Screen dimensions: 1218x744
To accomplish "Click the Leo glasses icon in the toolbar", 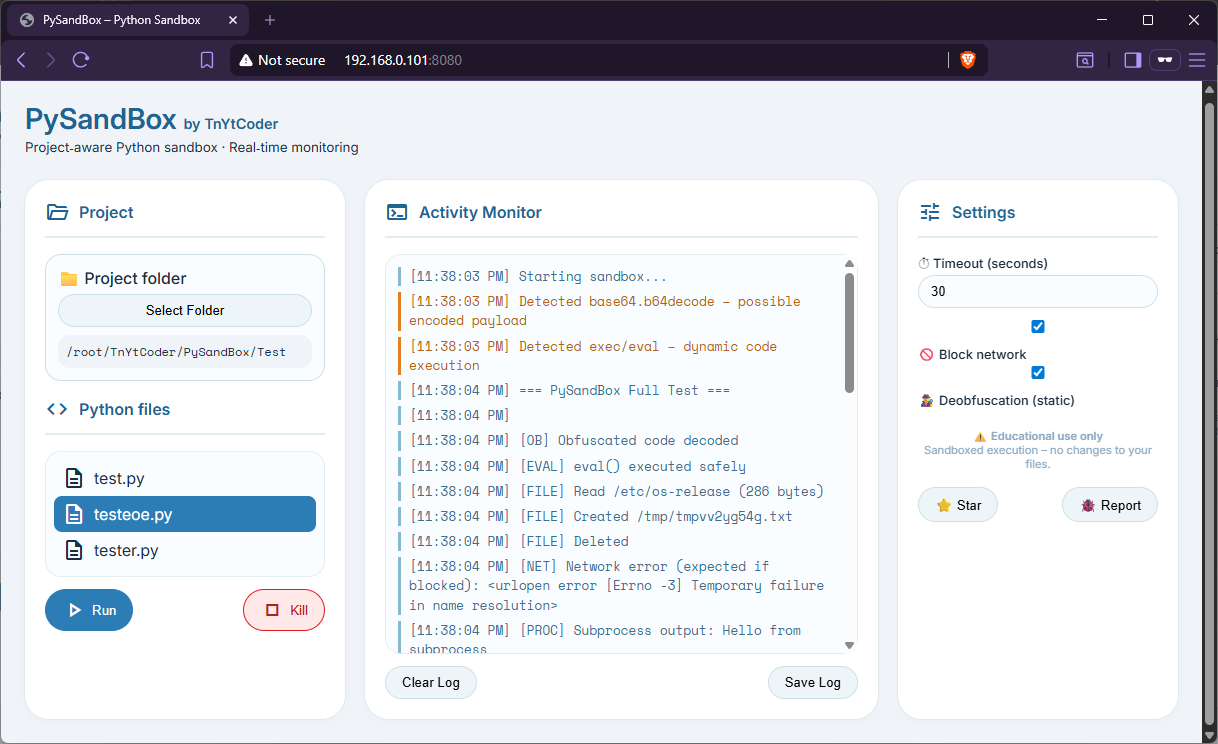I will [1165, 60].
